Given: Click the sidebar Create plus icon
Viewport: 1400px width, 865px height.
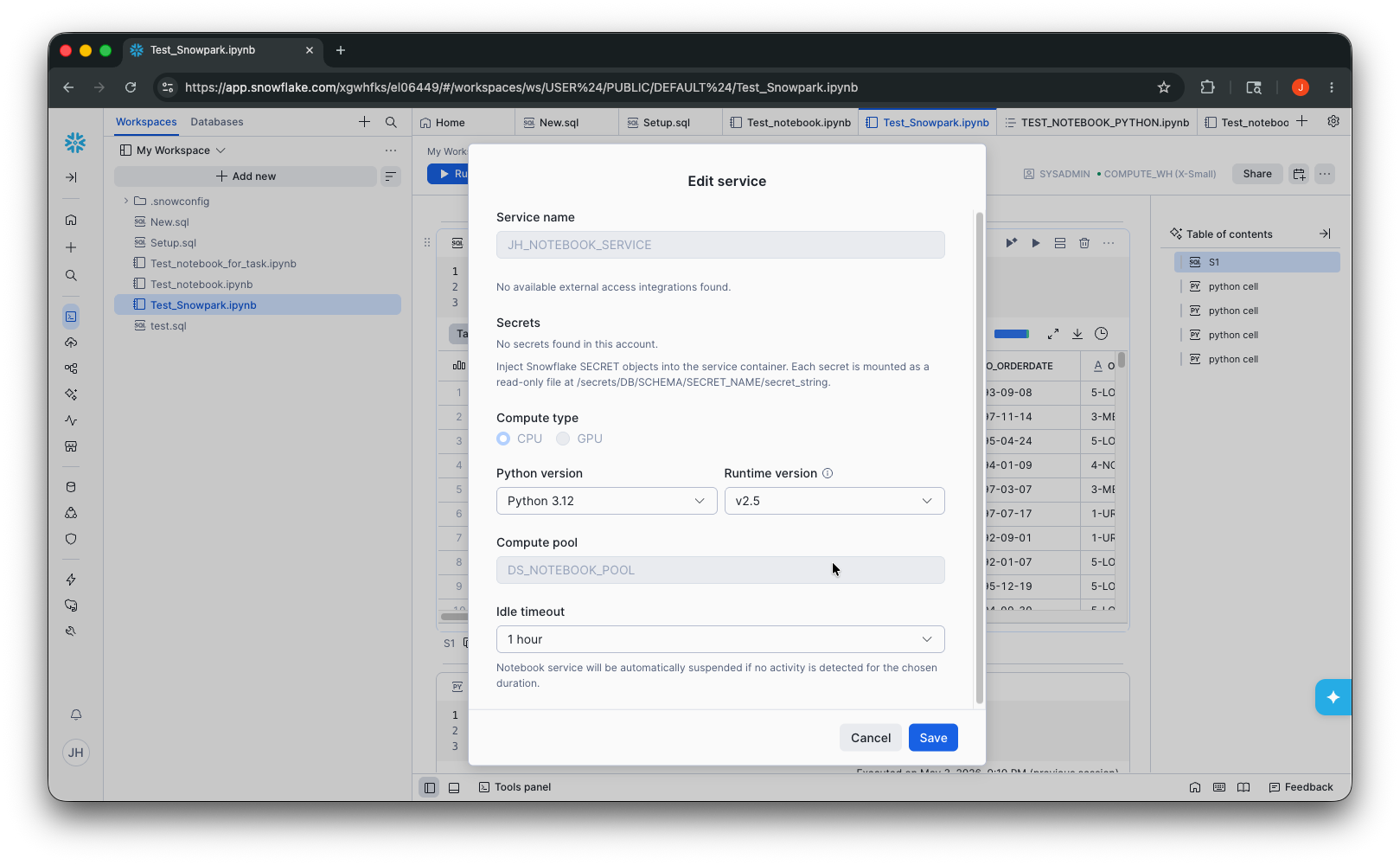Looking at the screenshot, I should (71, 247).
